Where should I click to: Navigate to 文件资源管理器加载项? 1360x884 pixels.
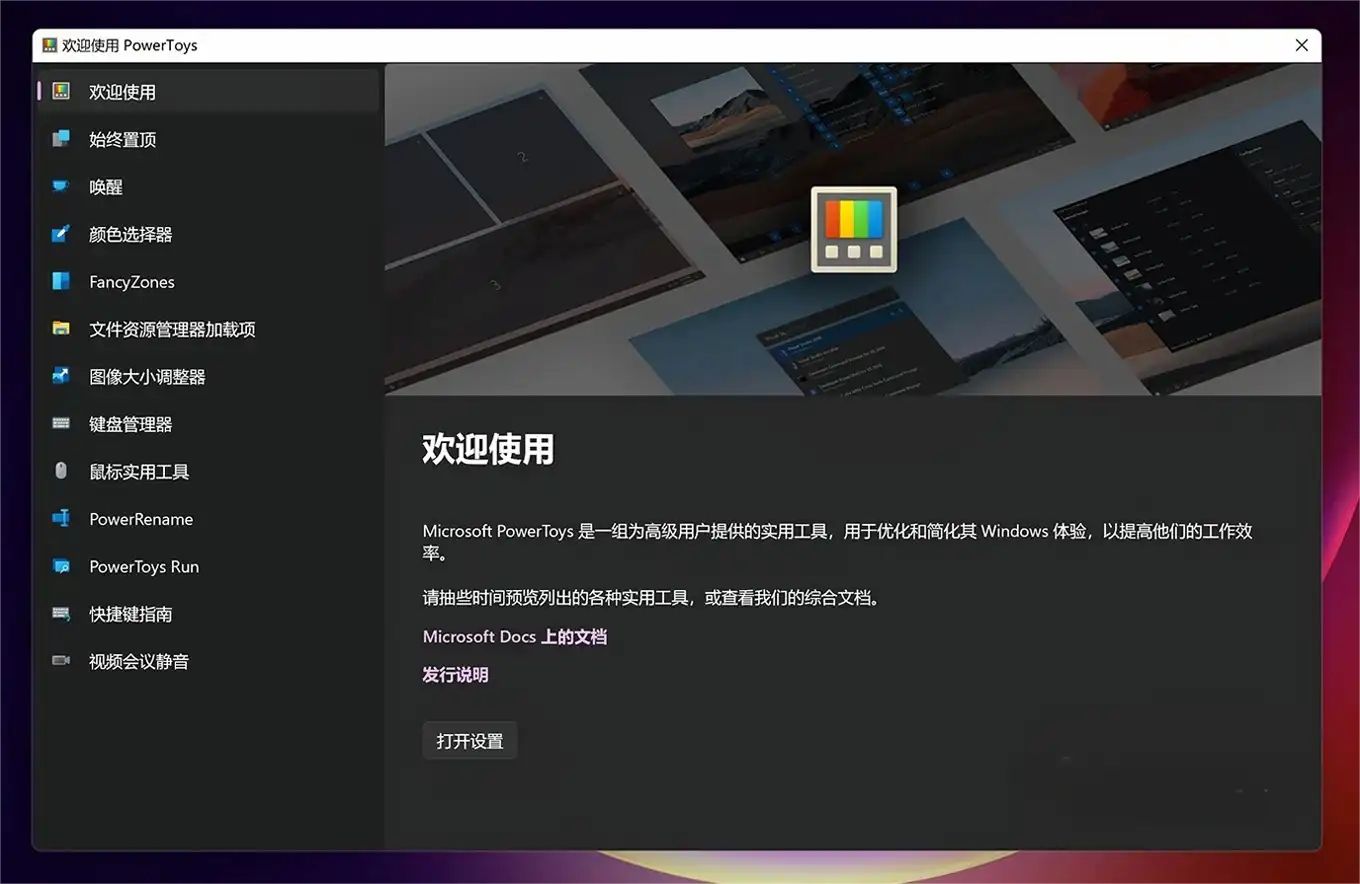[x=208, y=329]
